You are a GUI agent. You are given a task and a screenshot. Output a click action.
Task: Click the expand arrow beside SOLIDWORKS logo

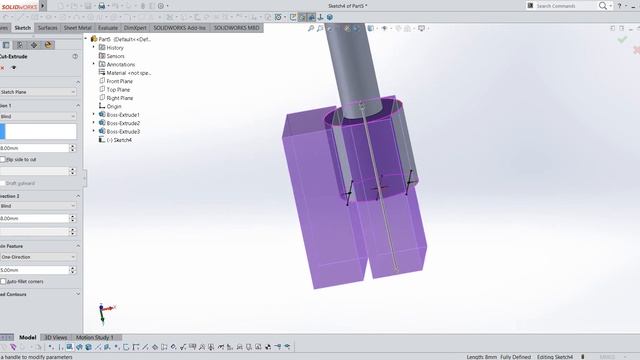42,6
